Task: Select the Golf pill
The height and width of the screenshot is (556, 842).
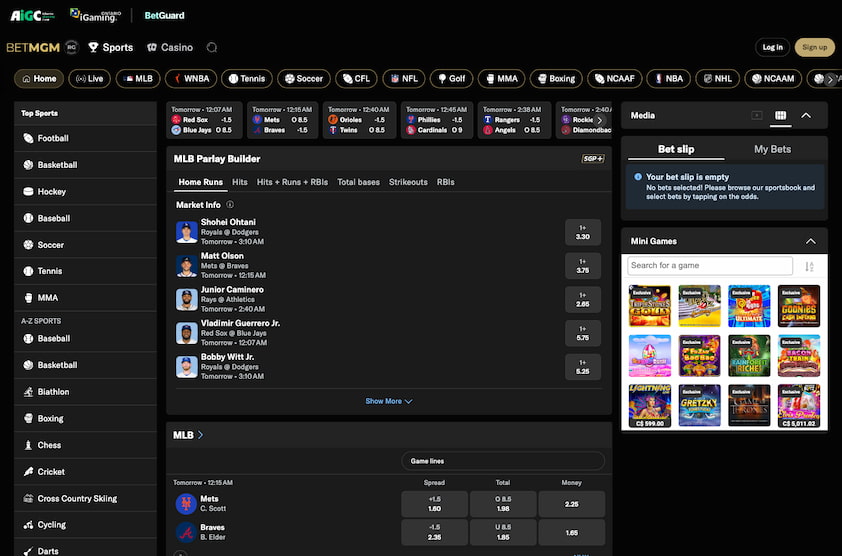Action: point(451,78)
